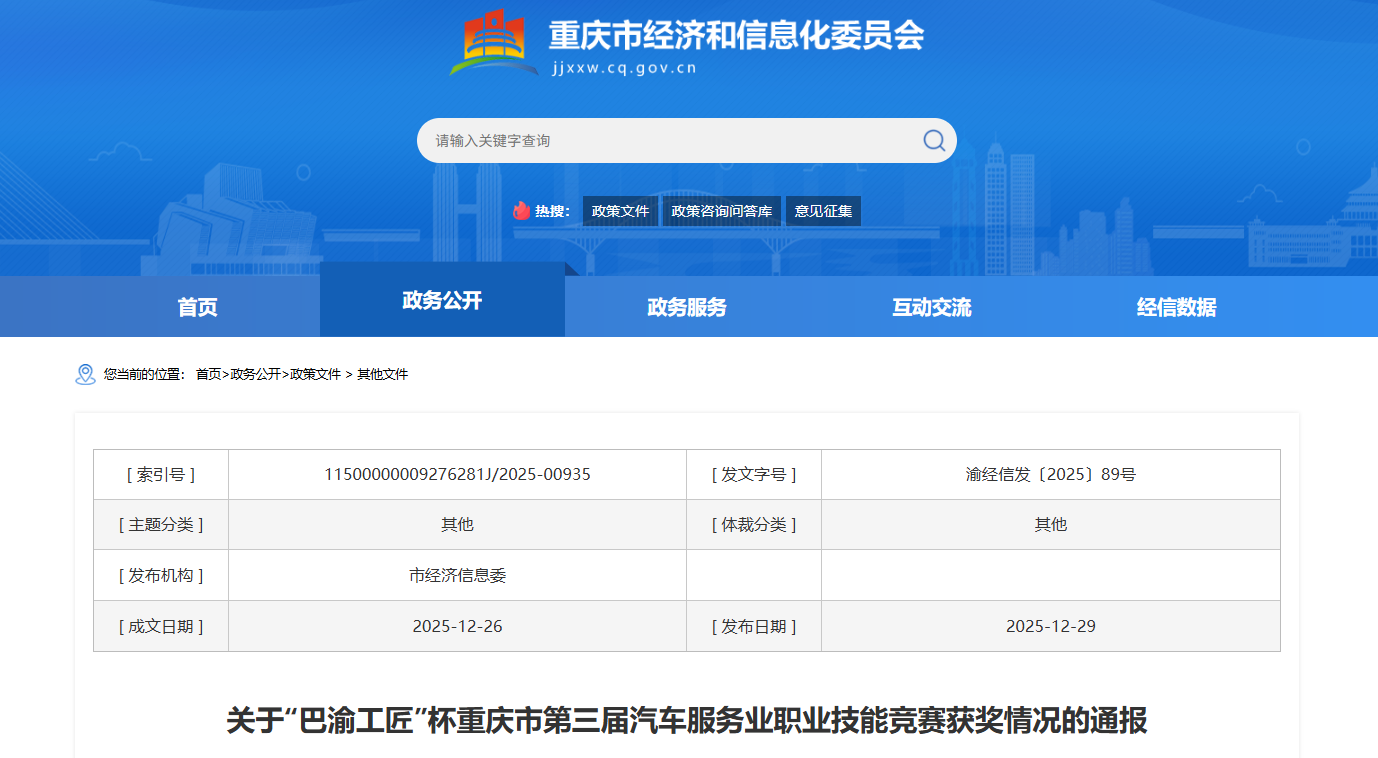Image resolution: width=1378 pixels, height=758 pixels.
Task: Click the magnifier search icon
Action: coord(934,141)
